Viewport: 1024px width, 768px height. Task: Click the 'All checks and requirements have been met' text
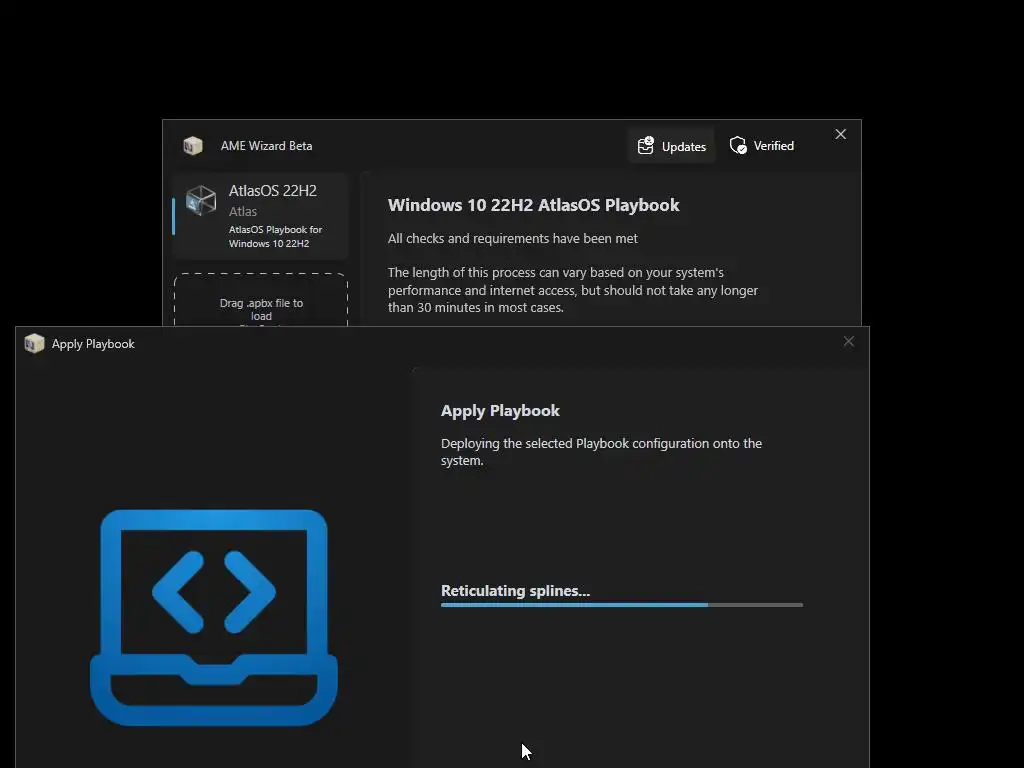coord(513,238)
